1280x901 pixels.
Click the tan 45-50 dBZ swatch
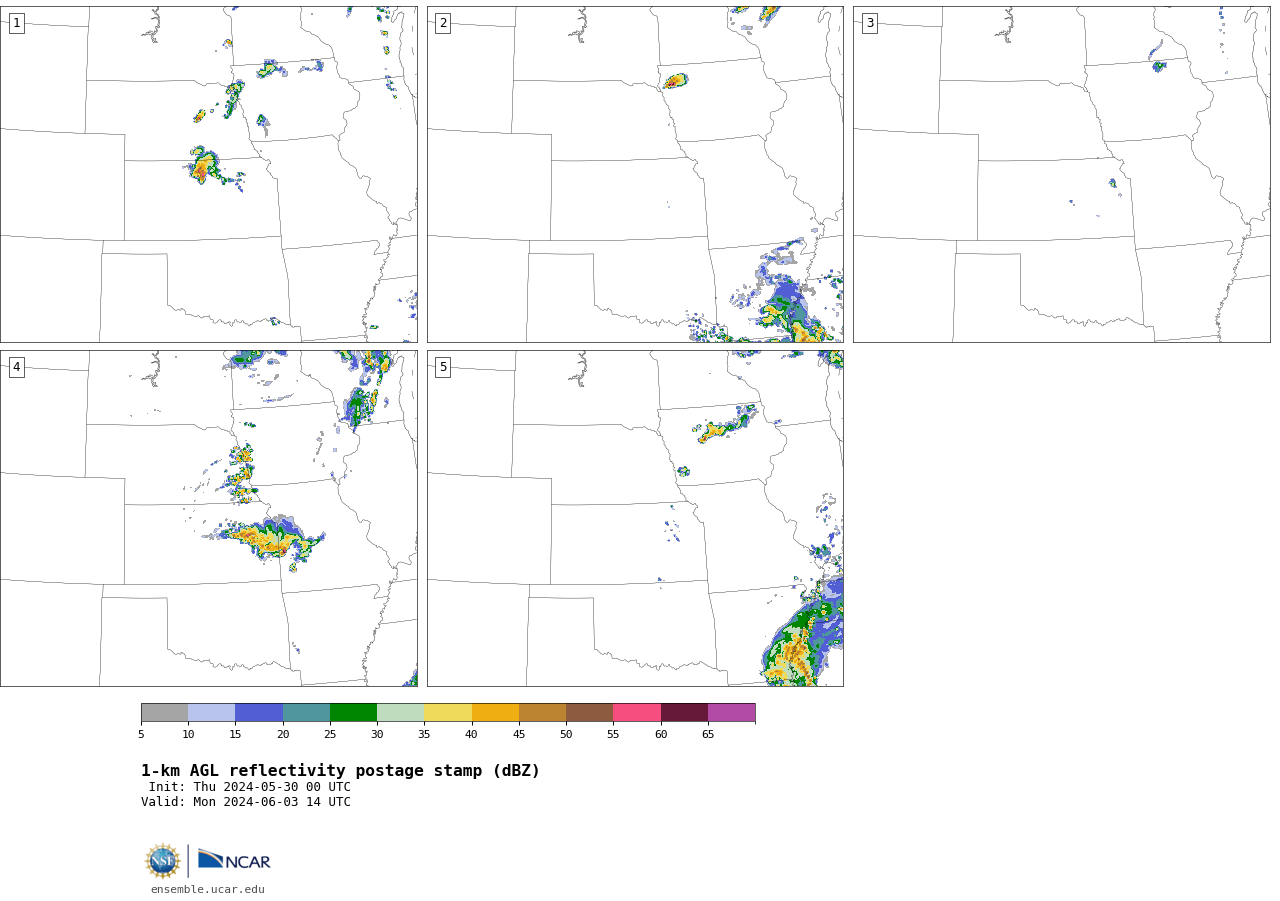(x=542, y=713)
